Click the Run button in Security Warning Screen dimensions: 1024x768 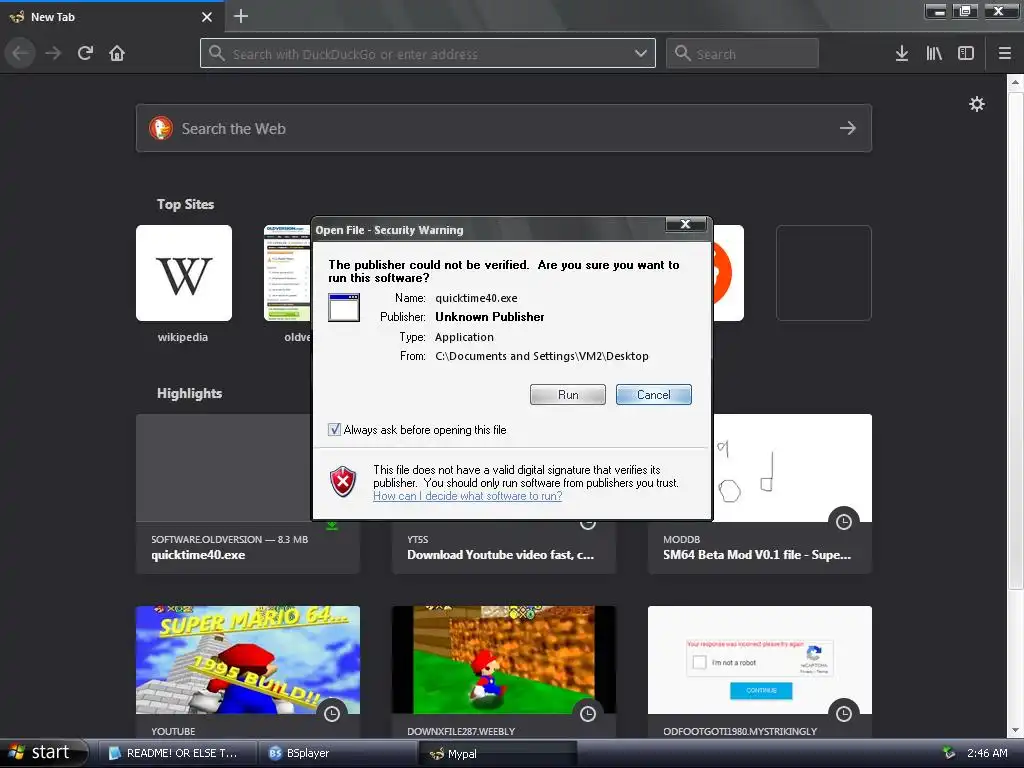click(x=568, y=394)
